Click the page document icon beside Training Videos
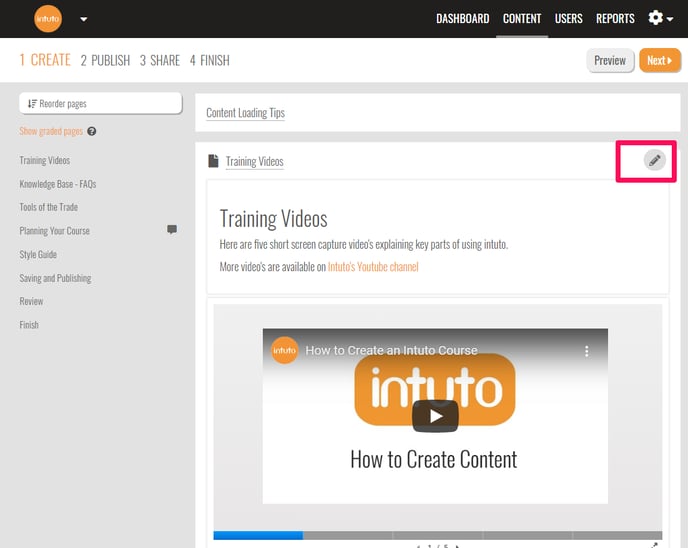The image size is (688, 548). click(213, 161)
